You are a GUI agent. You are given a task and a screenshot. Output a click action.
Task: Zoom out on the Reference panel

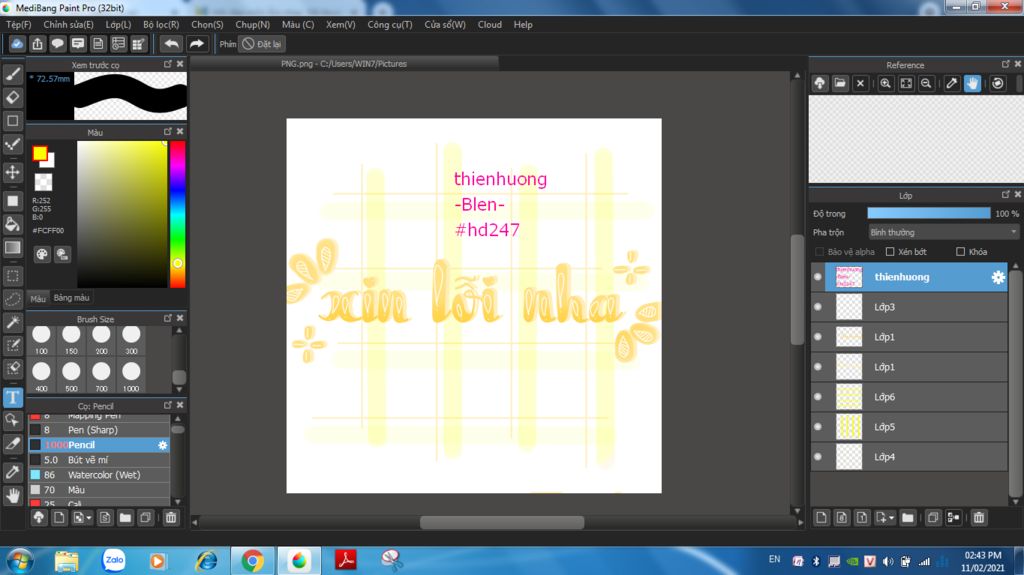point(926,83)
